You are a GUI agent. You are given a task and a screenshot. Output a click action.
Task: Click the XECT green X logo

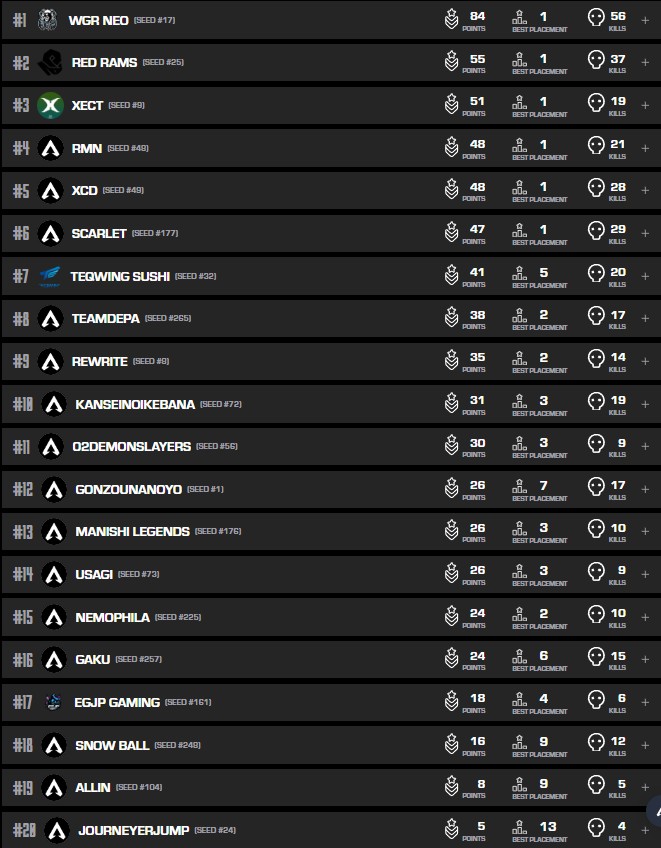tap(50, 105)
